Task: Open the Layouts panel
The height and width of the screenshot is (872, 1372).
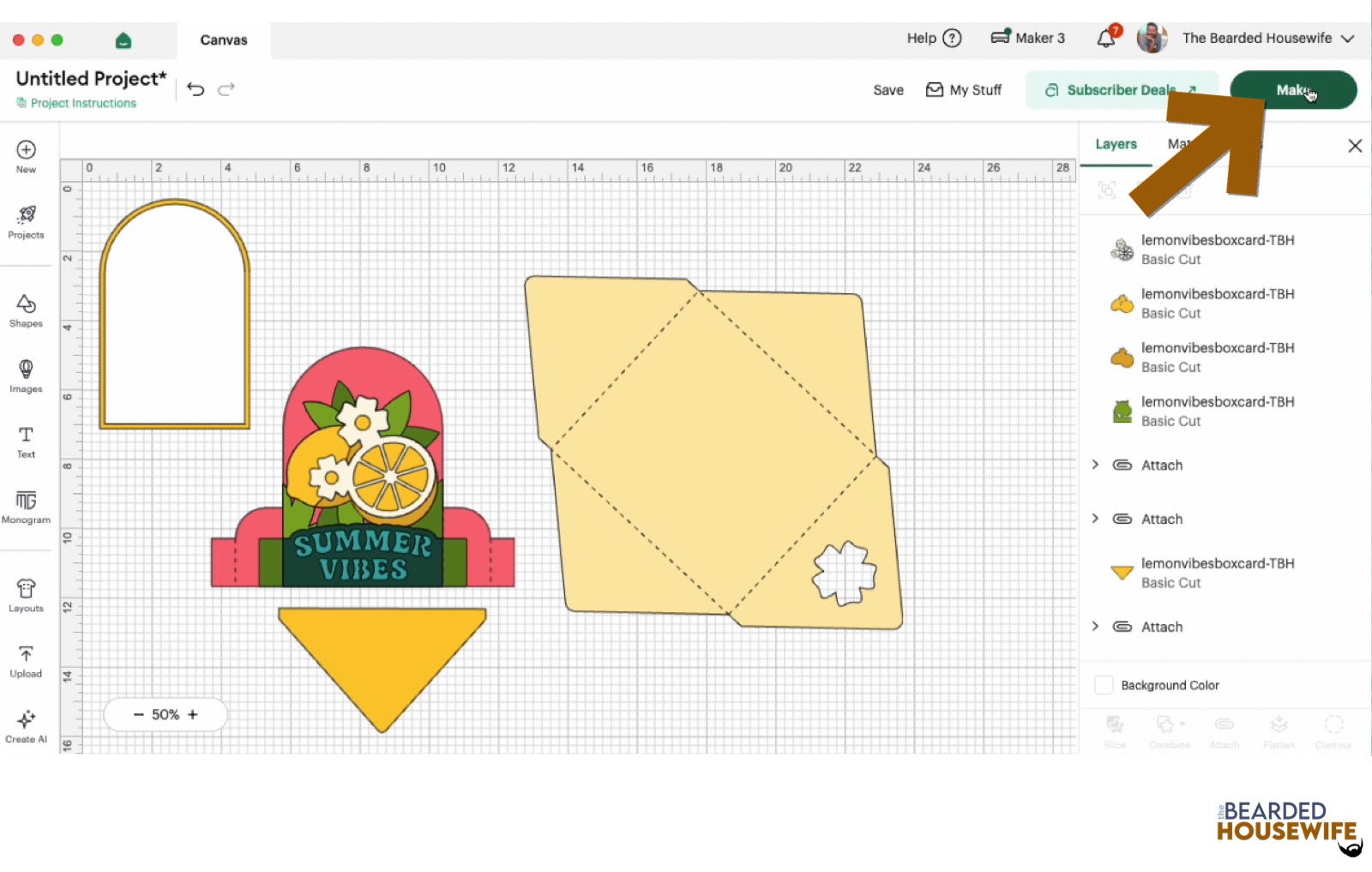Action: [x=26, y=596]
